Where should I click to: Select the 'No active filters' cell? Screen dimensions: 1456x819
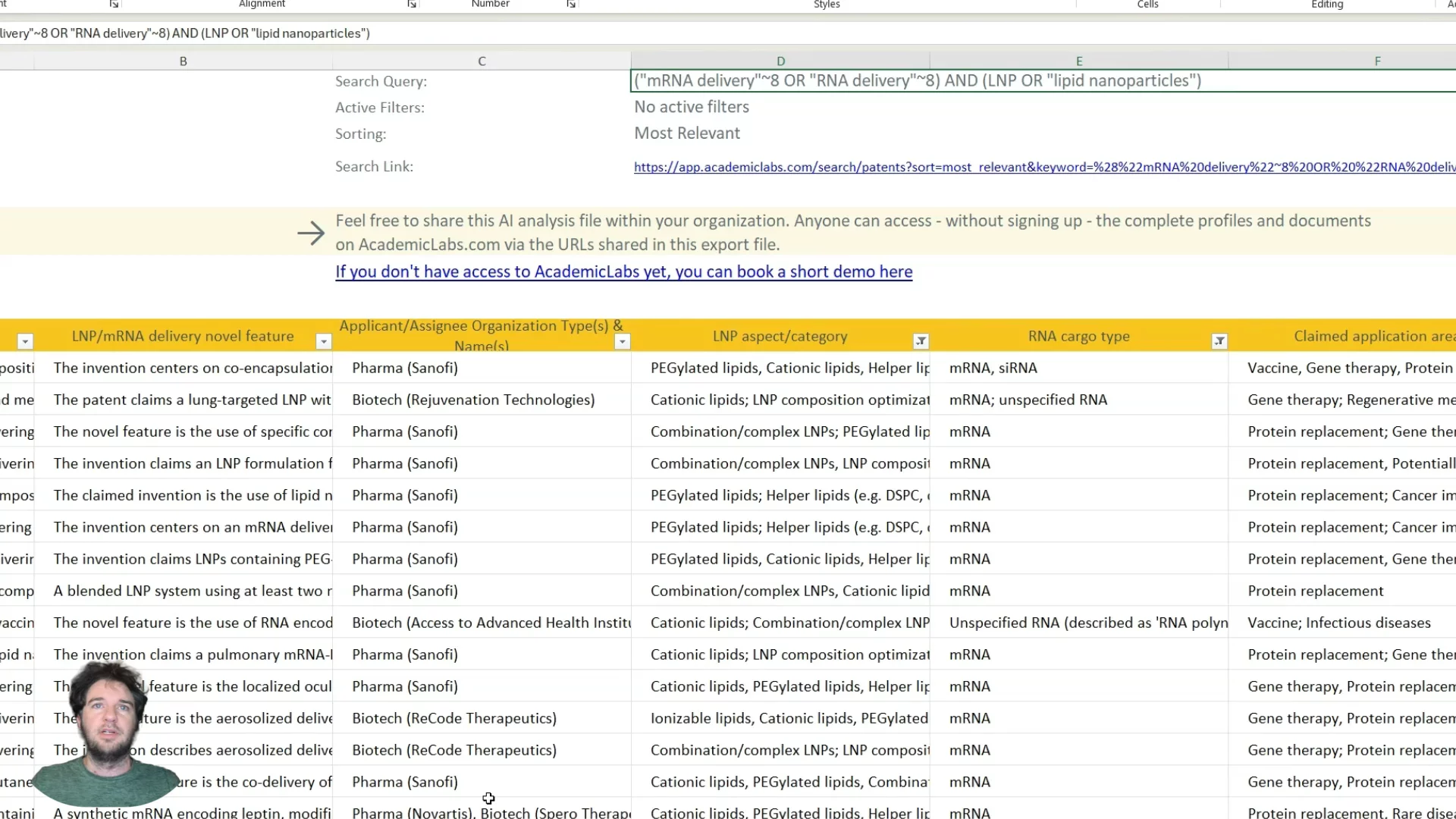[692, 108]
